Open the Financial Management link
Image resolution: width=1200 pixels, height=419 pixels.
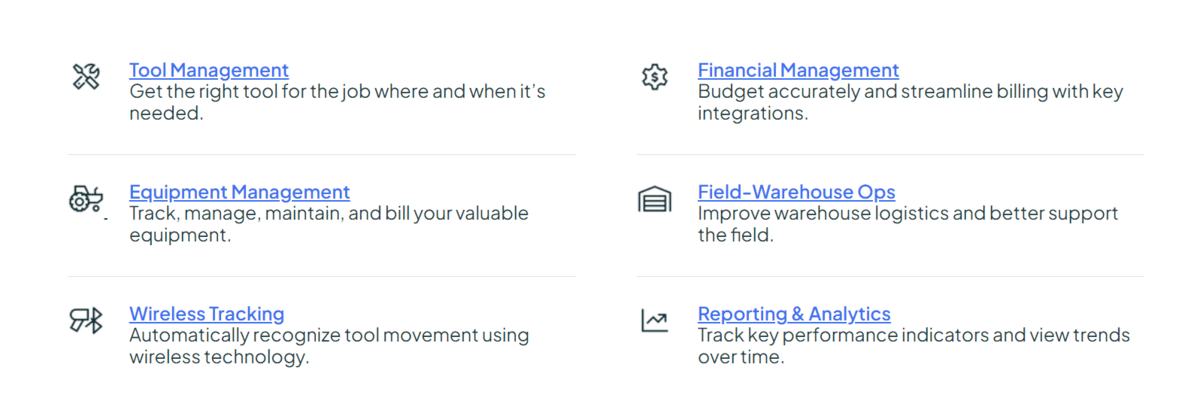pyautogui.click(x=798, y=70)
